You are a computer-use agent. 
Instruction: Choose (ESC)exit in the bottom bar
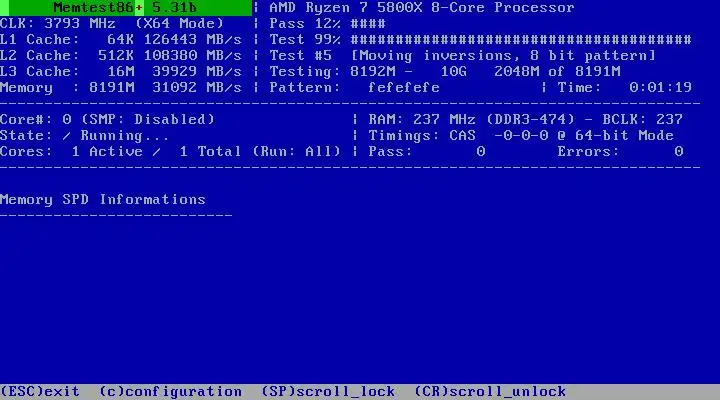(x=40, y=392)
